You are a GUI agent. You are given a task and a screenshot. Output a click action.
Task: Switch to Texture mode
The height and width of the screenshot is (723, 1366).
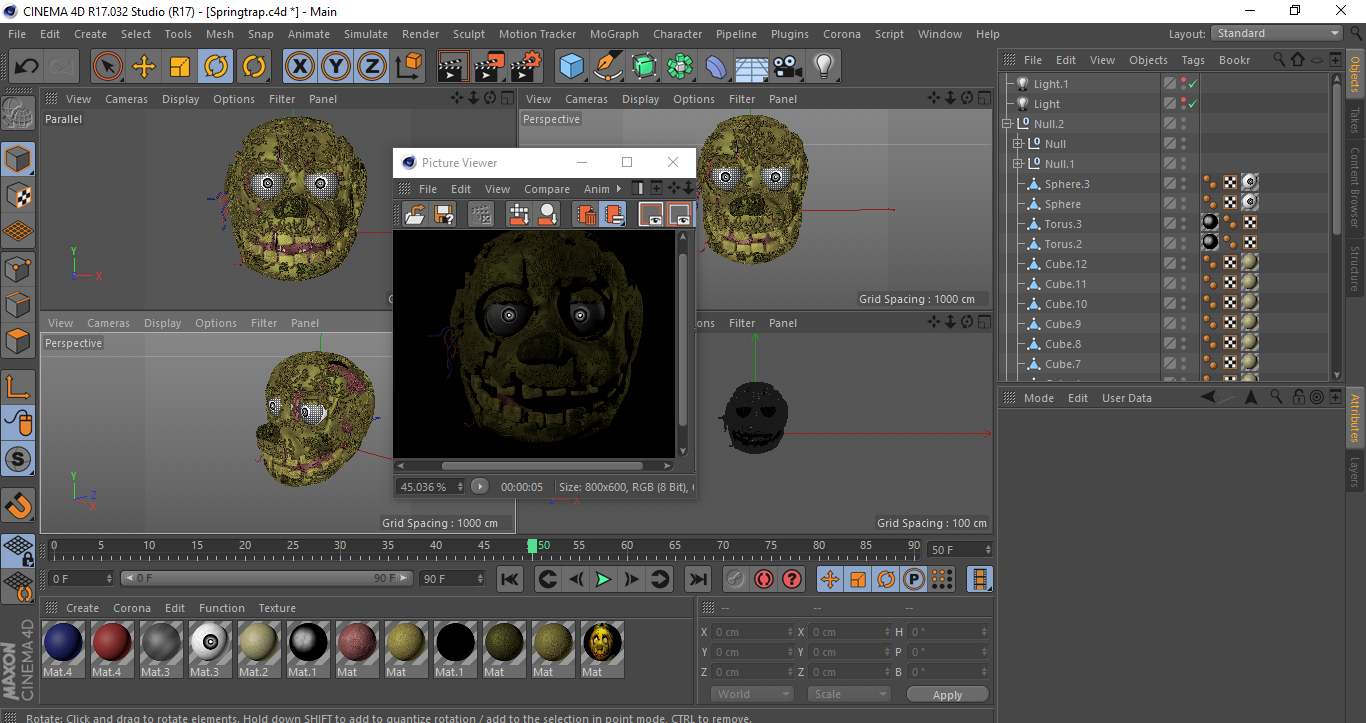tap(18, 195)
